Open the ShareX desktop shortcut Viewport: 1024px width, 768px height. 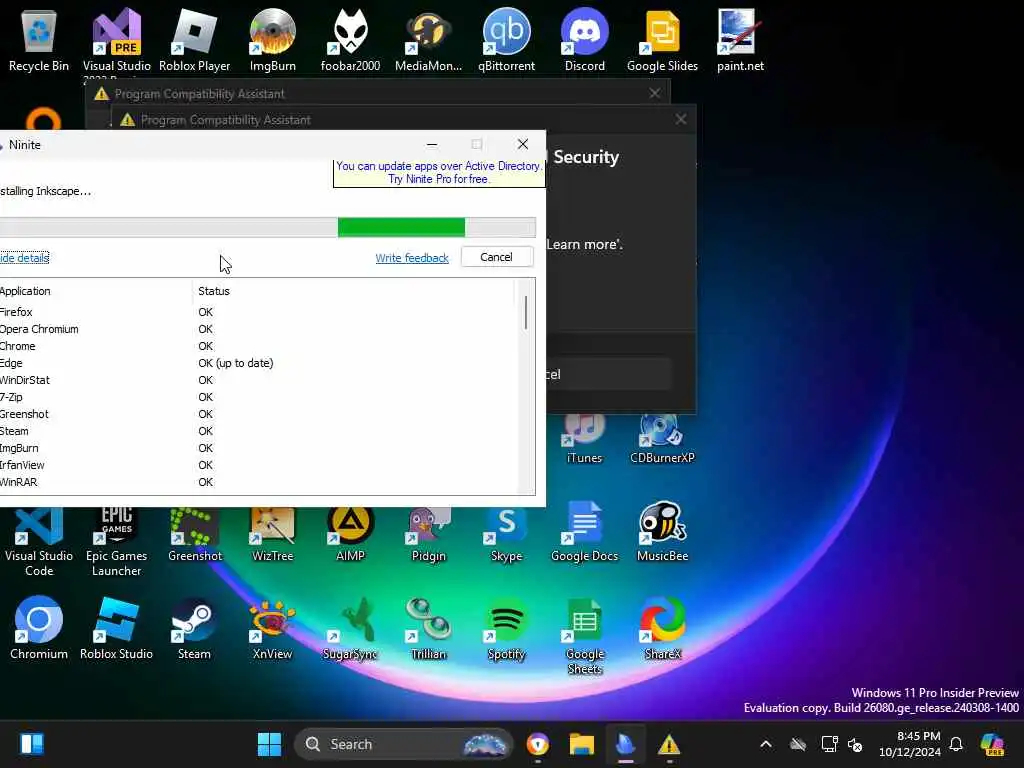click(x=662, y=628)
